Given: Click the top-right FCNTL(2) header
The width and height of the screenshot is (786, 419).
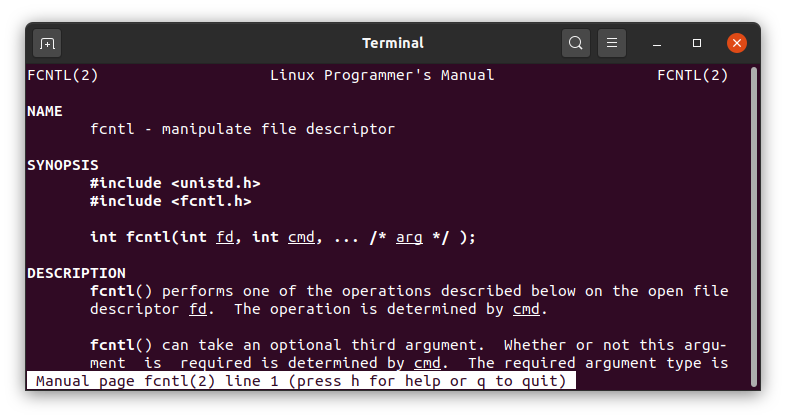Looking at the screenshot, I should (x=692, y=75).
